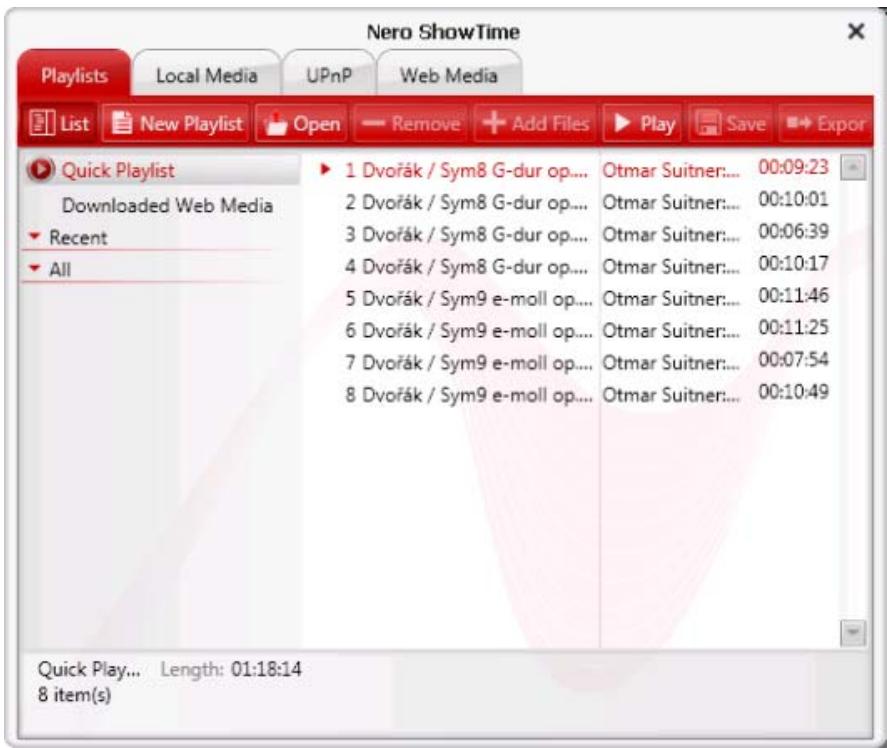Click duration 00:10:17

[x=793, y=263]
